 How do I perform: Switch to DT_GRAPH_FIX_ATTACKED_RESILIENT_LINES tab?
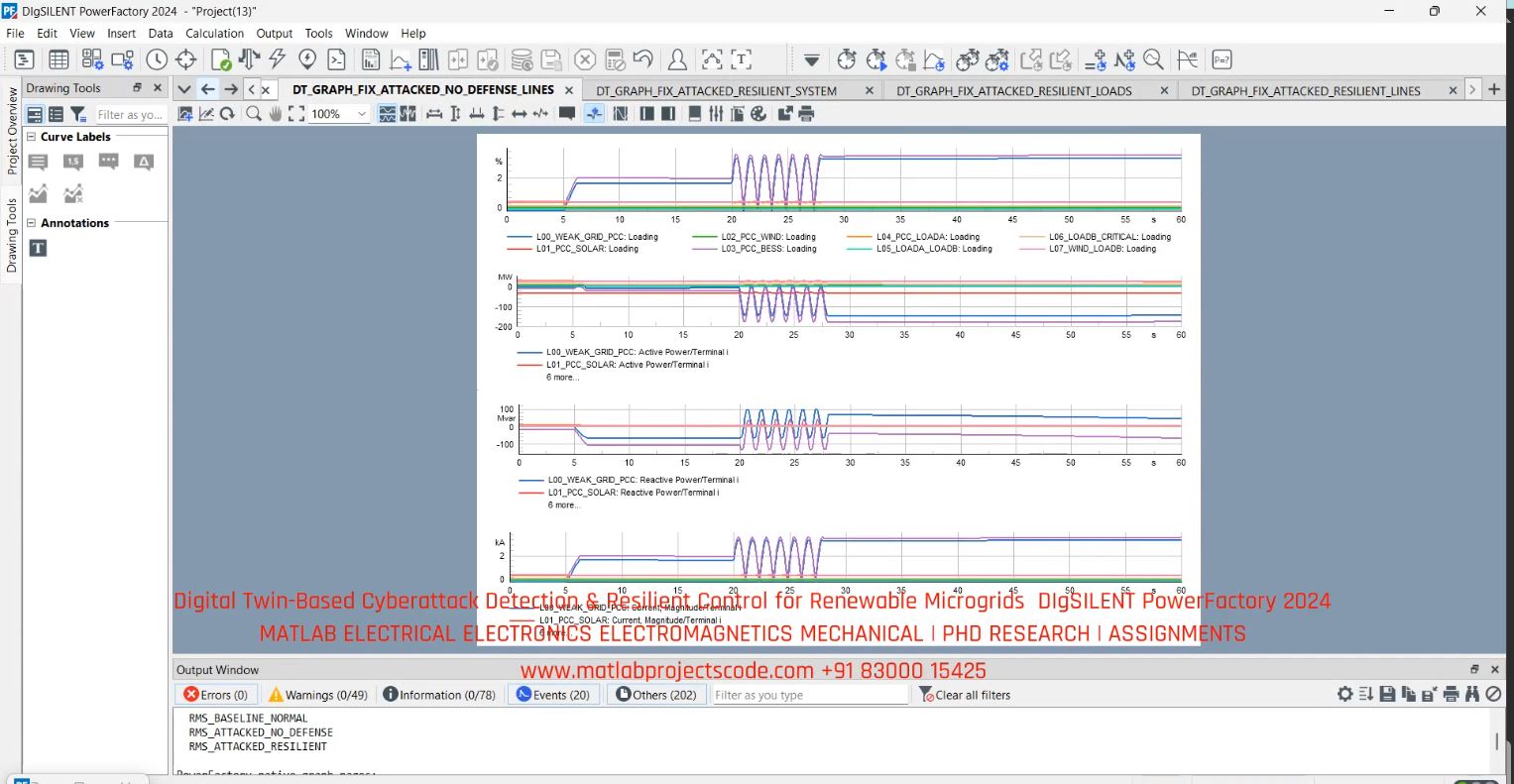[x=1306, y=90]
